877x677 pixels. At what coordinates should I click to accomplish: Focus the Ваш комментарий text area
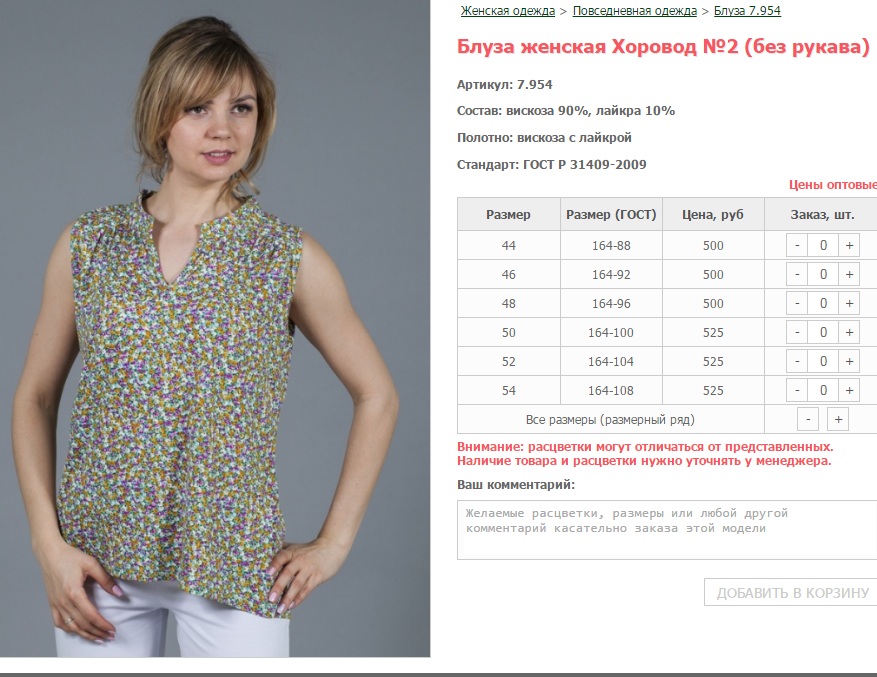667,530
